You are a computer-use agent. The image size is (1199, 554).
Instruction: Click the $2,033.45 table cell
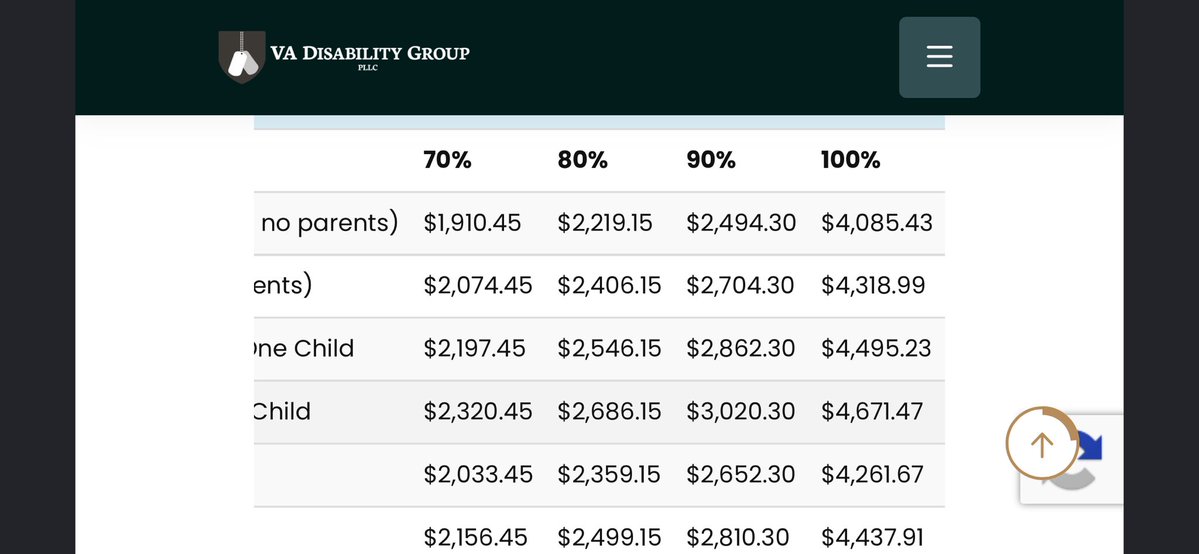coord(478,474)
